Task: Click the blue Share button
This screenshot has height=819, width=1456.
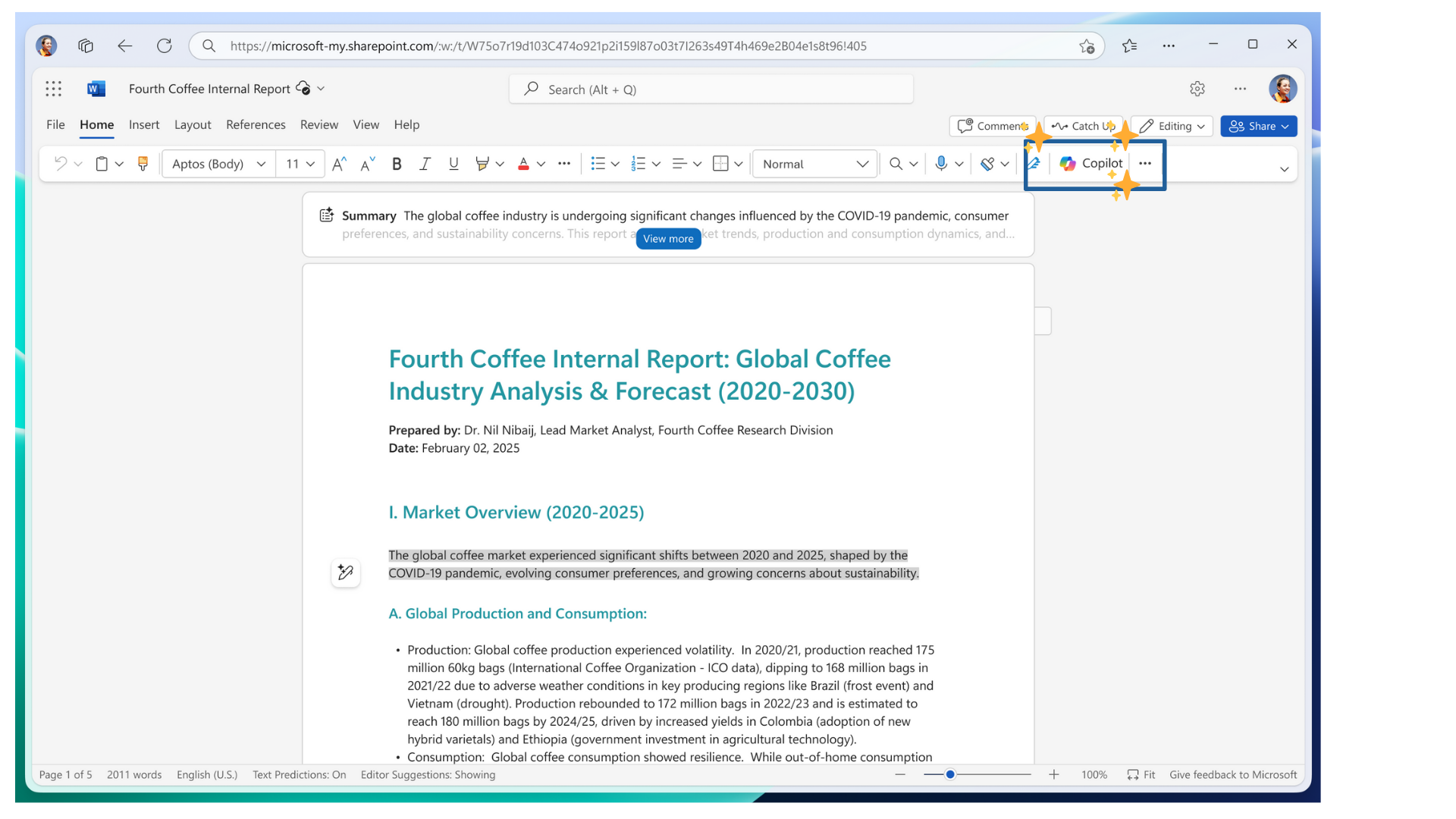Action: (x=1258, y=126)
